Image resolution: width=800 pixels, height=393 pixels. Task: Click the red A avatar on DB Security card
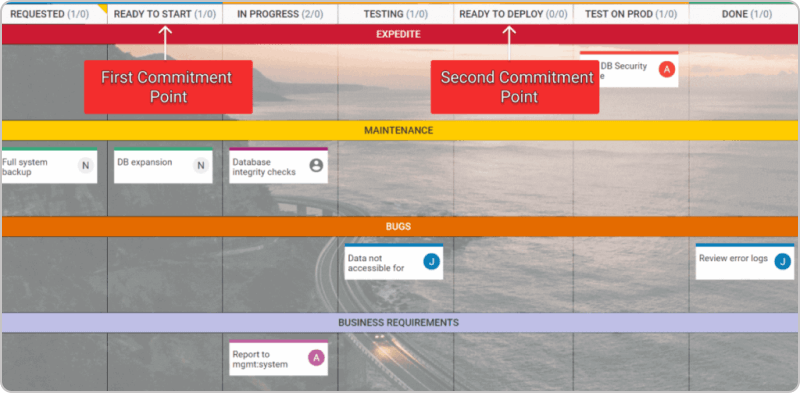(666, 69)
